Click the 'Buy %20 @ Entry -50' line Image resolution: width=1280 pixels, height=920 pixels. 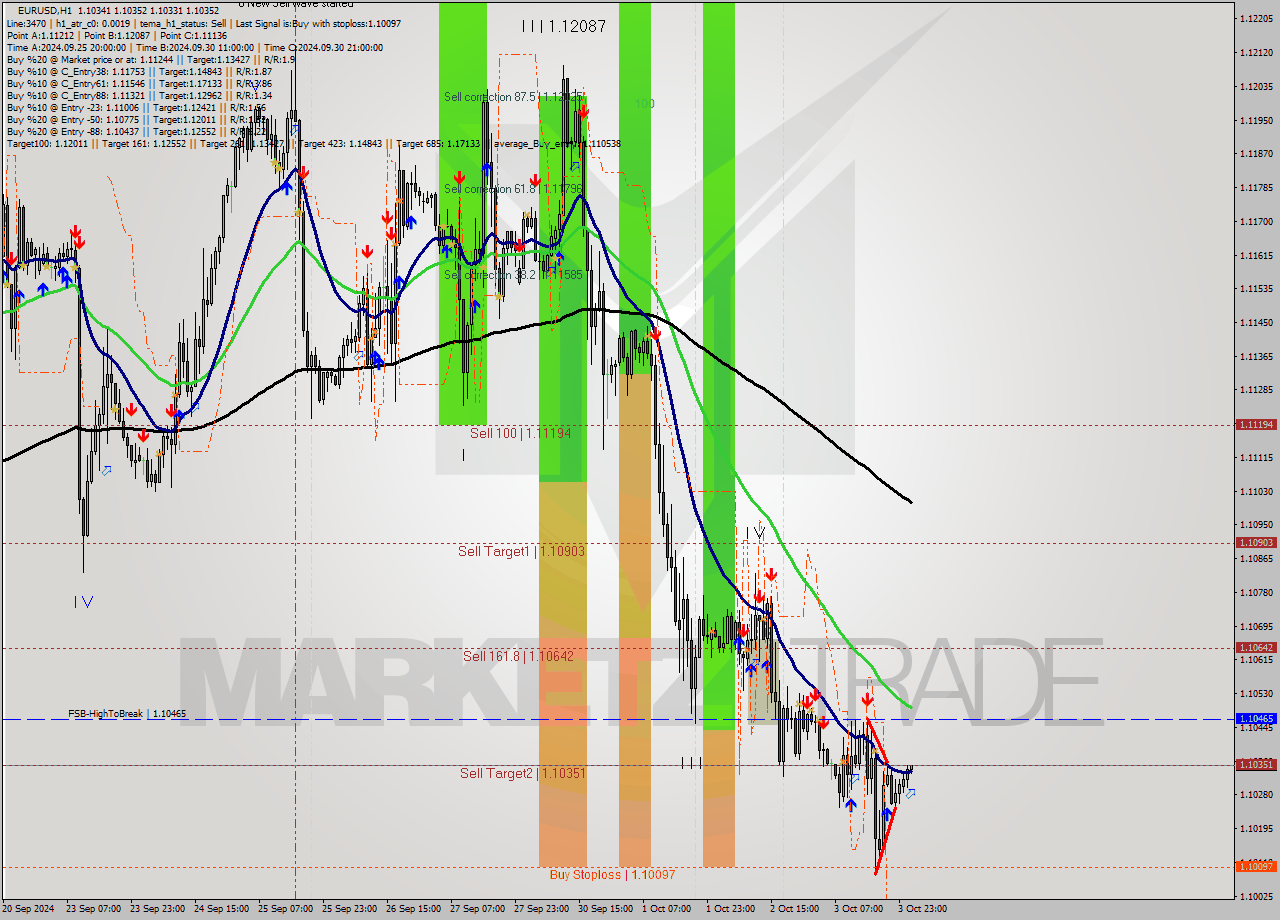[135, 119]
